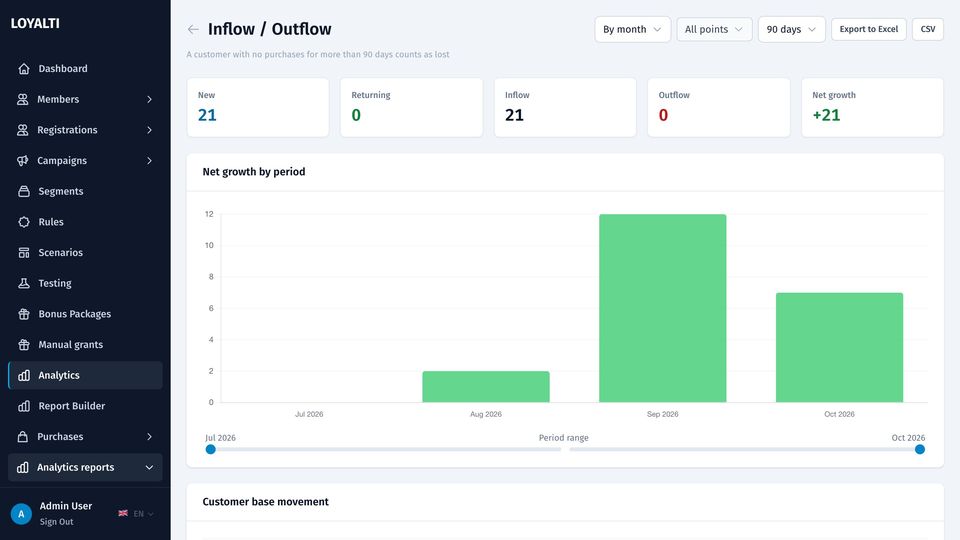The width and height of the screenshot is (960, 540).
Task: Click the Analytics reports chart icon
Action: 23,467
